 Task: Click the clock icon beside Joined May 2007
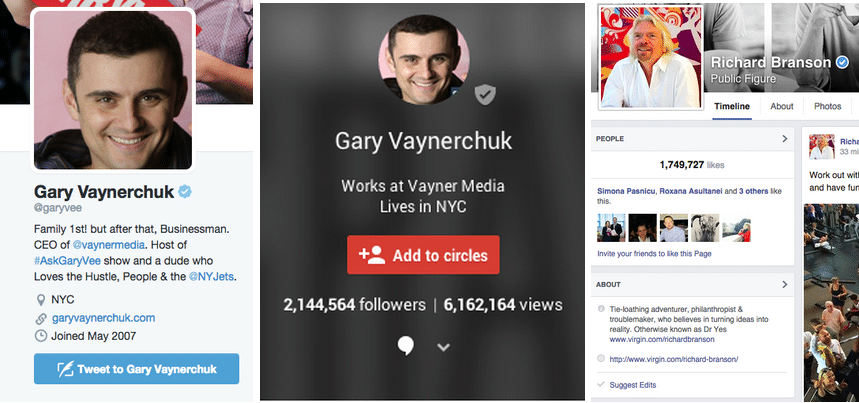41,336
